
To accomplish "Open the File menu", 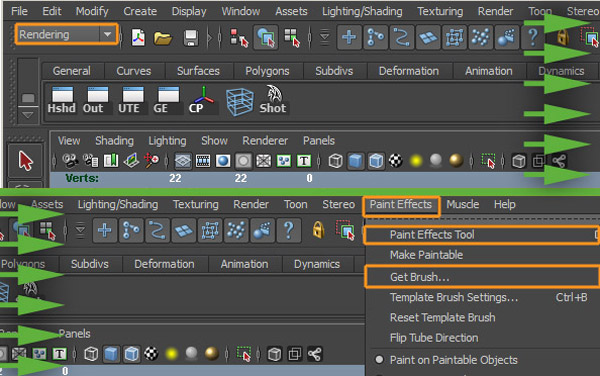I will point(19,11).
